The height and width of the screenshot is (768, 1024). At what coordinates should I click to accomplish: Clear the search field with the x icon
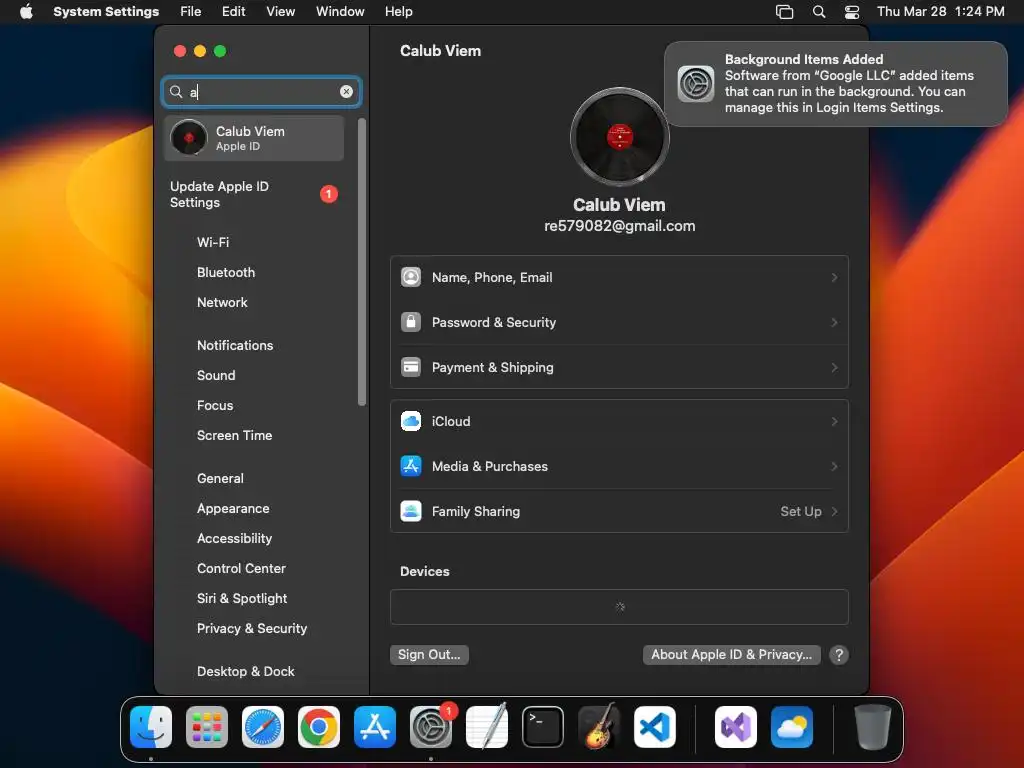click(346, 91)
